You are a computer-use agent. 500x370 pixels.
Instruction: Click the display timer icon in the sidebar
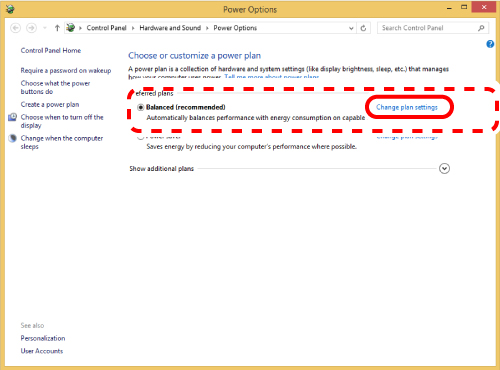[x=12, y=117]
